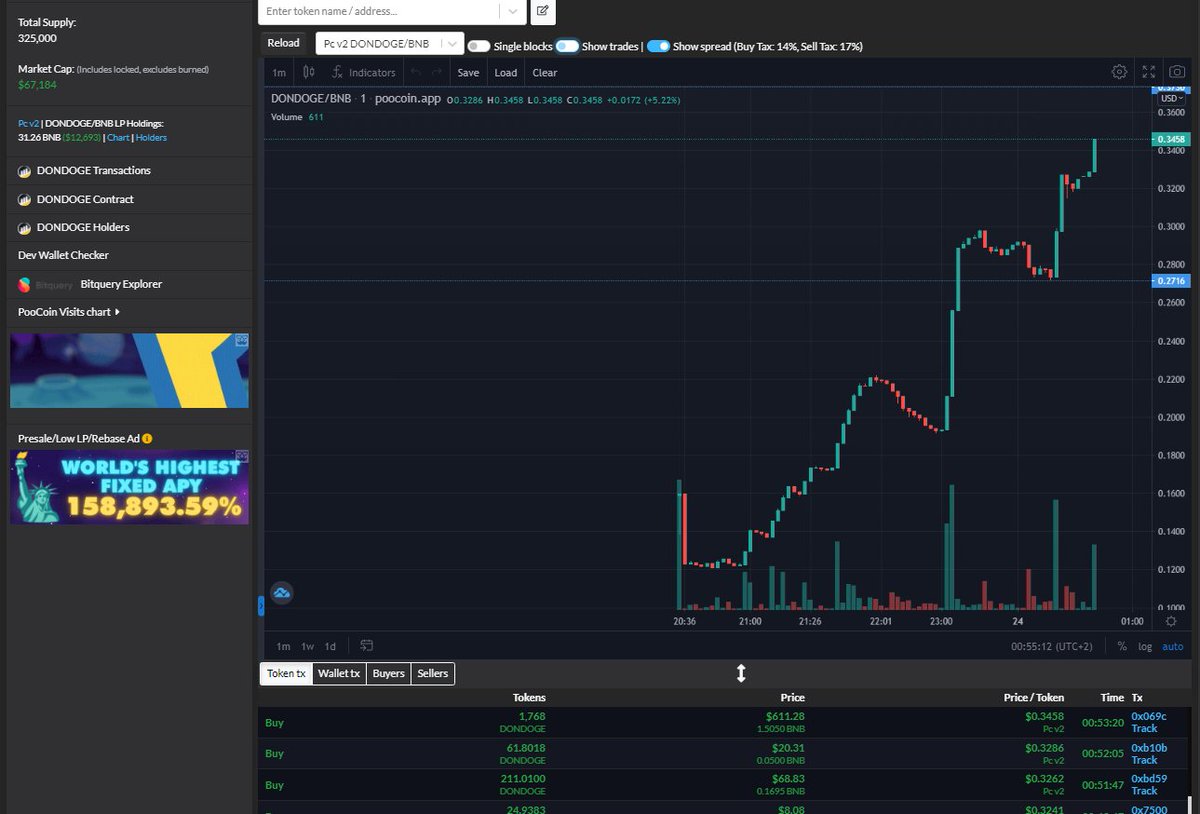Viewport: 1200px width, 814px height.
Task: Open chart settings gear
Action: (x=1120, y=72)
